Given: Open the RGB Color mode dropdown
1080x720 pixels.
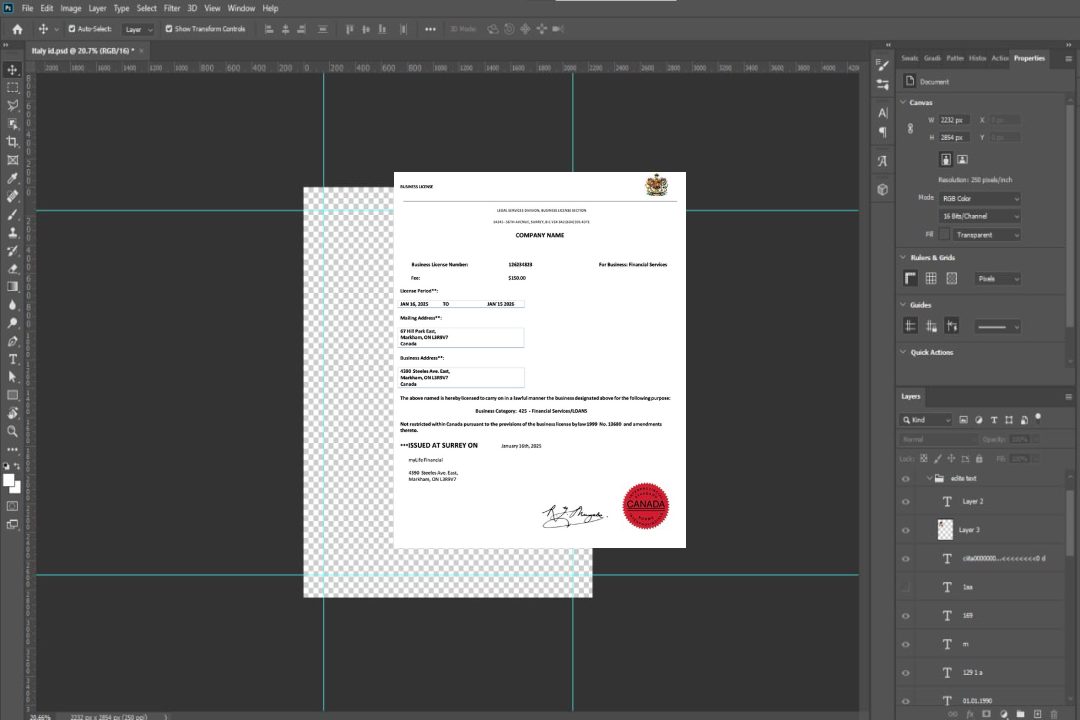Looking at the screenshot, I should 979,198.
